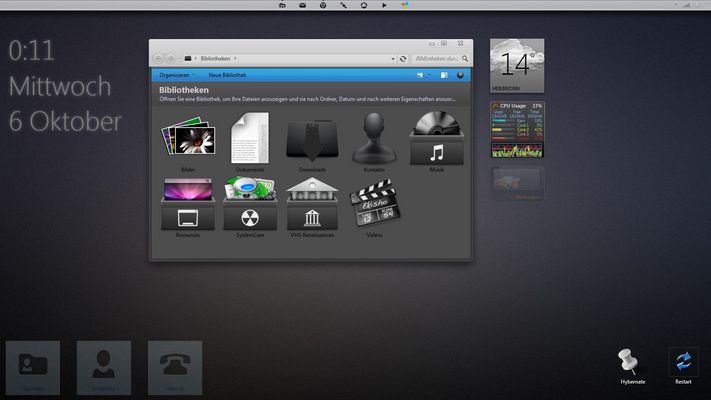Click the Bibliotheken heading text
Image resolution: width=711 pixels, height=400 pixels.
184,90
